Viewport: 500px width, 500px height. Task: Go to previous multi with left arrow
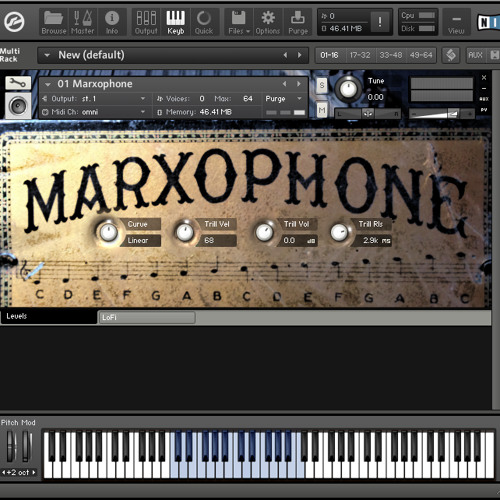pyautogui.click(x=285, y=55)
